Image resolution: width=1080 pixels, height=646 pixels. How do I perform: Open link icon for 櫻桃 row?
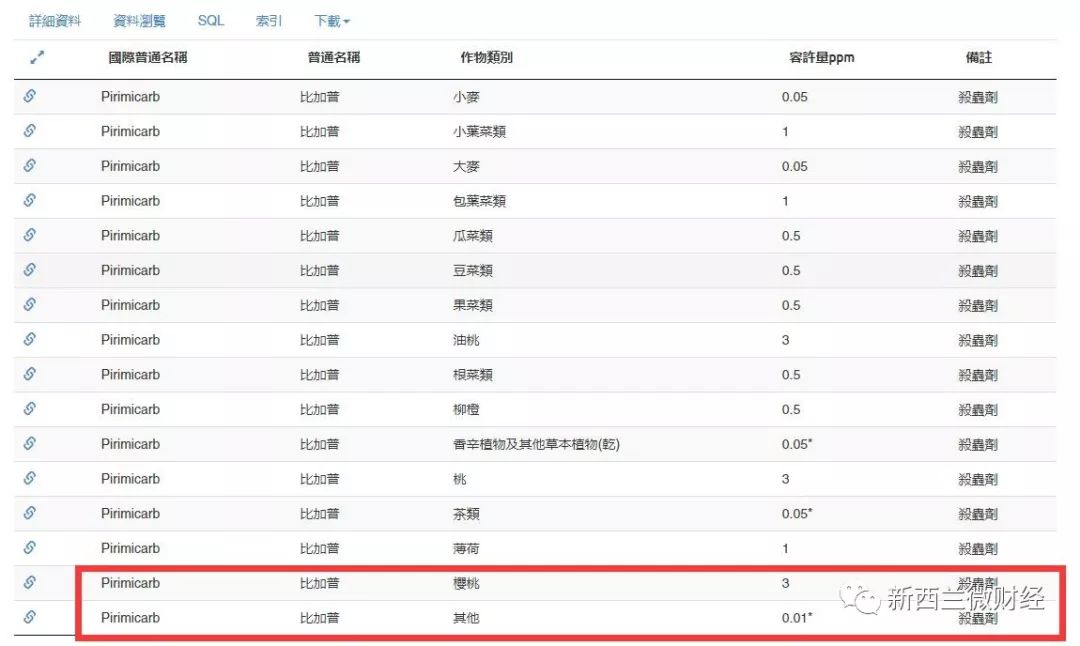pyautogui.click(x=30, y=582)
